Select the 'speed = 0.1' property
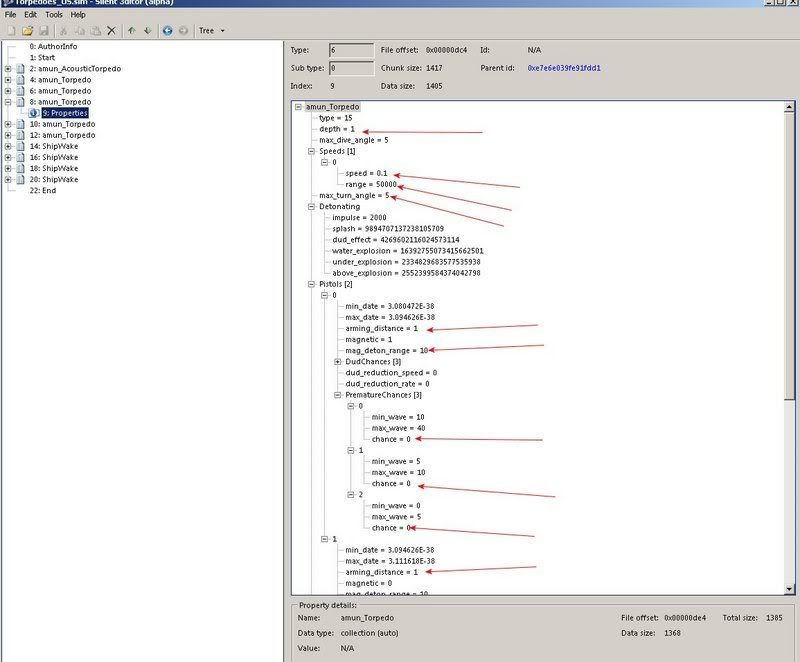This screenshot has height=662, width=800. tap(366, 173)
